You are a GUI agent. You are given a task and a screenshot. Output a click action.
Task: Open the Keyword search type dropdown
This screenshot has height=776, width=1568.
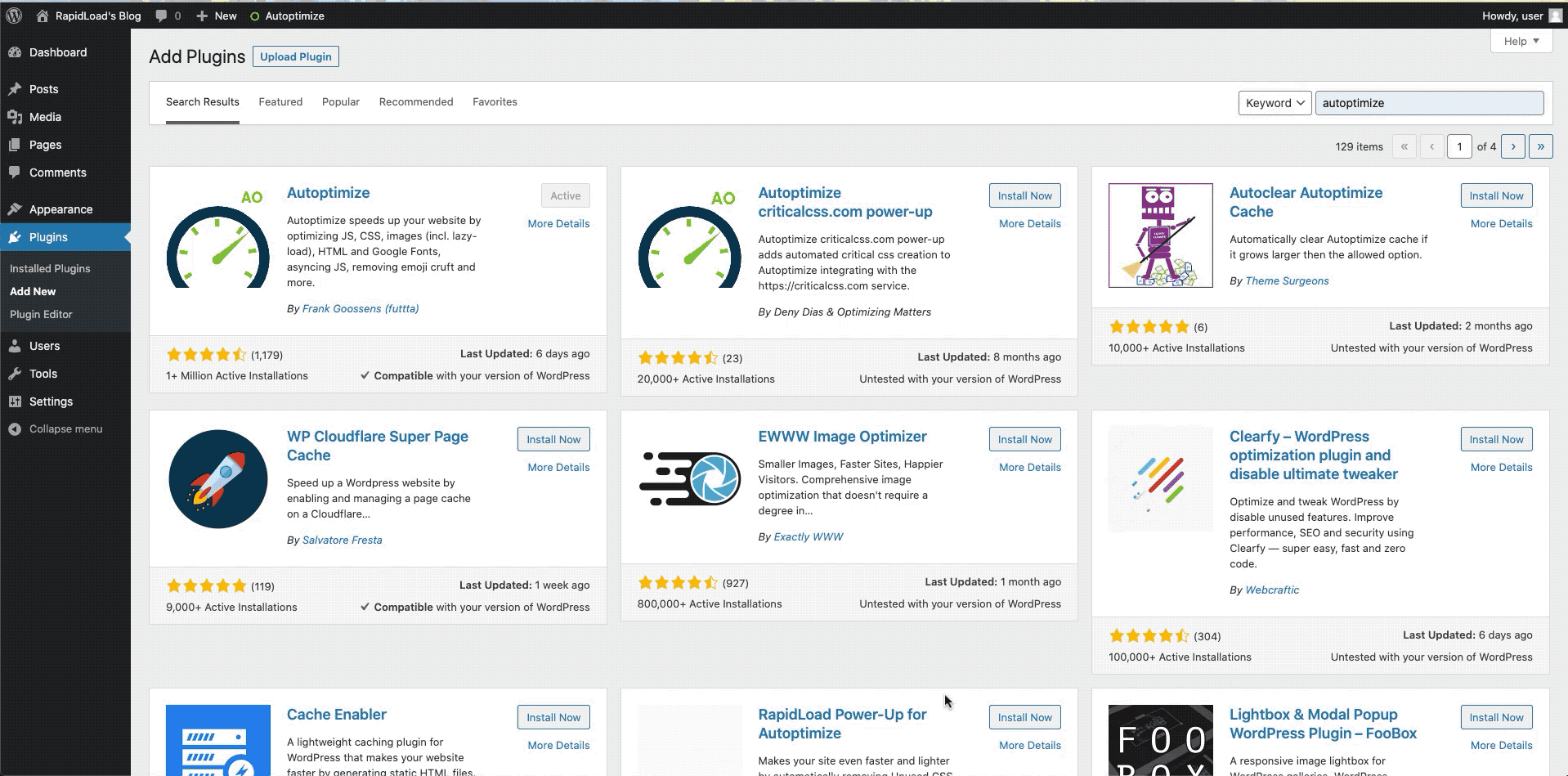1275,103
